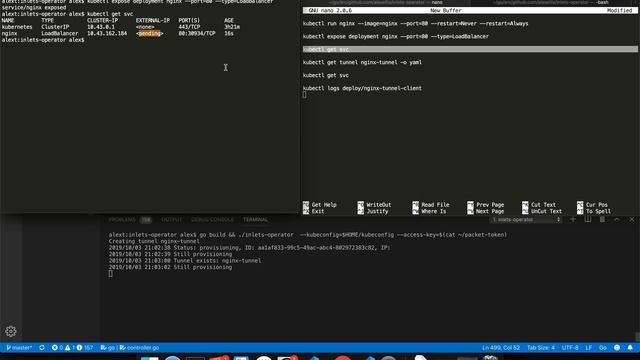640x360 pixels.
Task: Click 'kubectl logs deploy/nginx-tunnel-client' line in nano
Action: (x=362, y=88)
